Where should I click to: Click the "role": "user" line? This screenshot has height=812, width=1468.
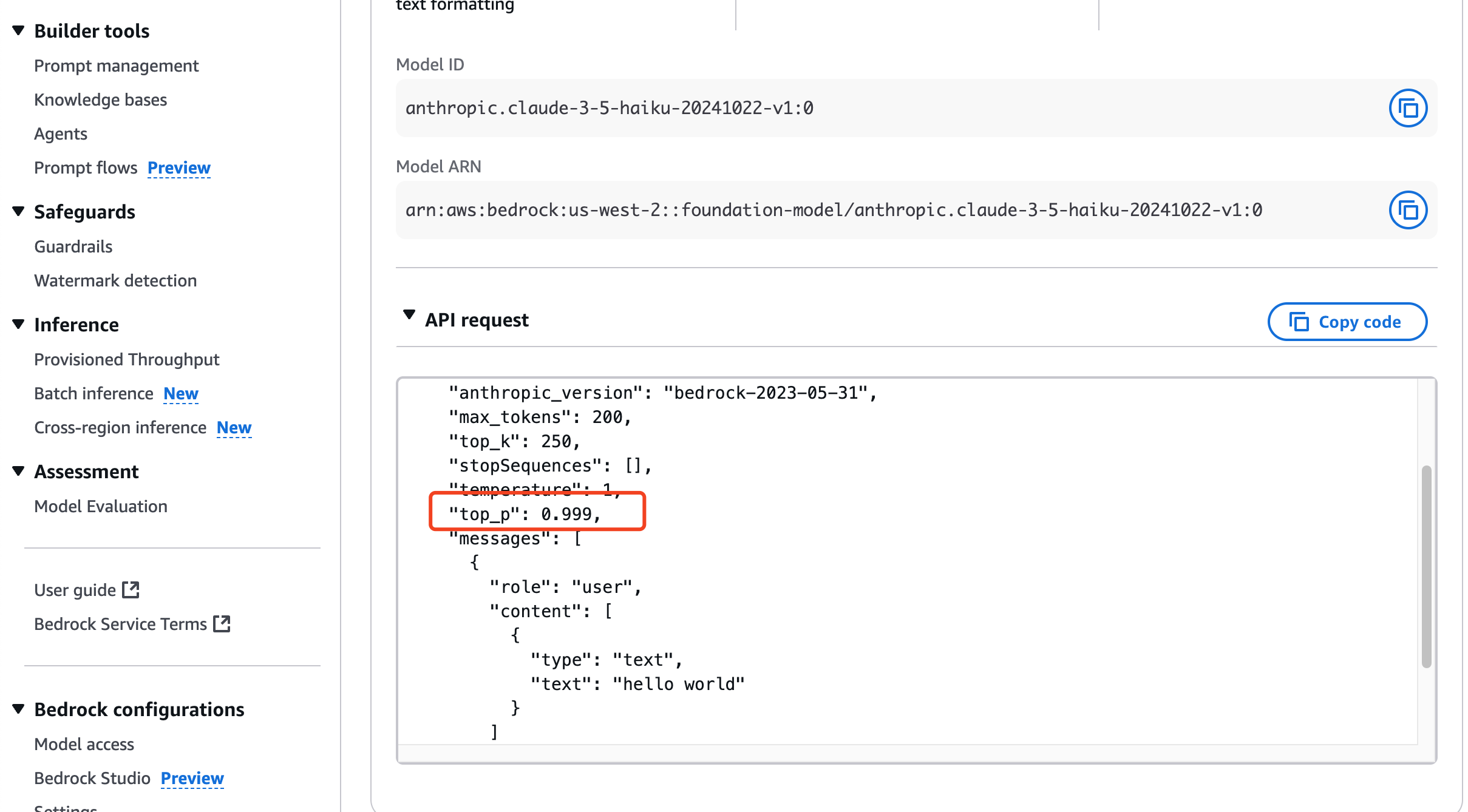566,587
